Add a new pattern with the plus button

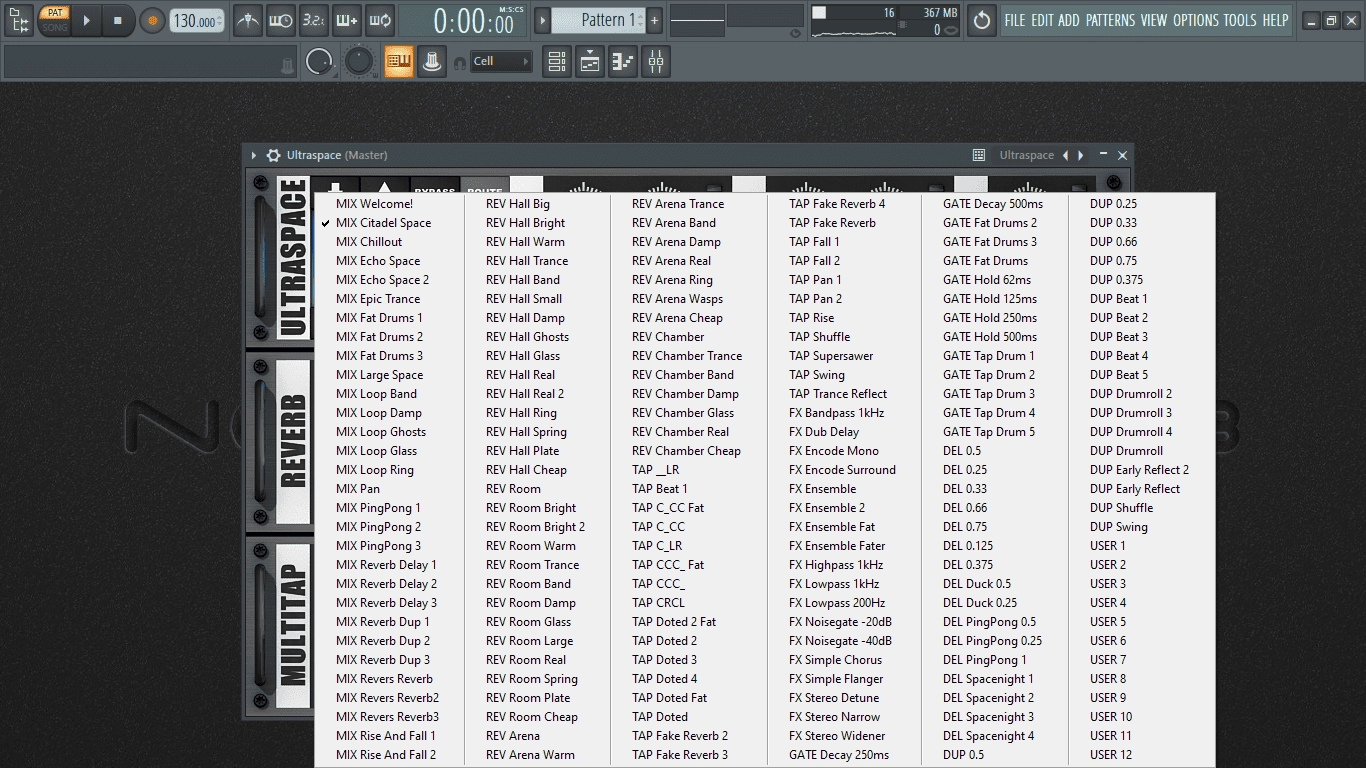654,20
